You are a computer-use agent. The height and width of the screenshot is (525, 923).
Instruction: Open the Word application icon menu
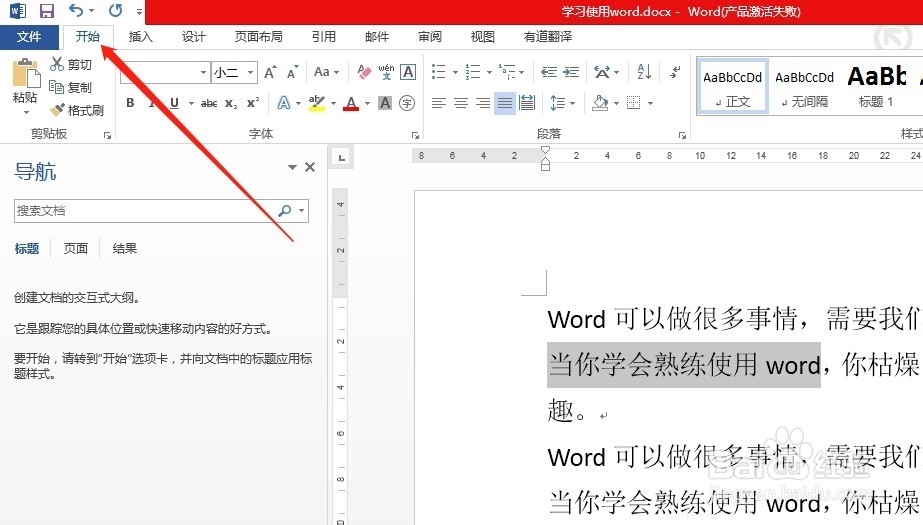[18, 11]
